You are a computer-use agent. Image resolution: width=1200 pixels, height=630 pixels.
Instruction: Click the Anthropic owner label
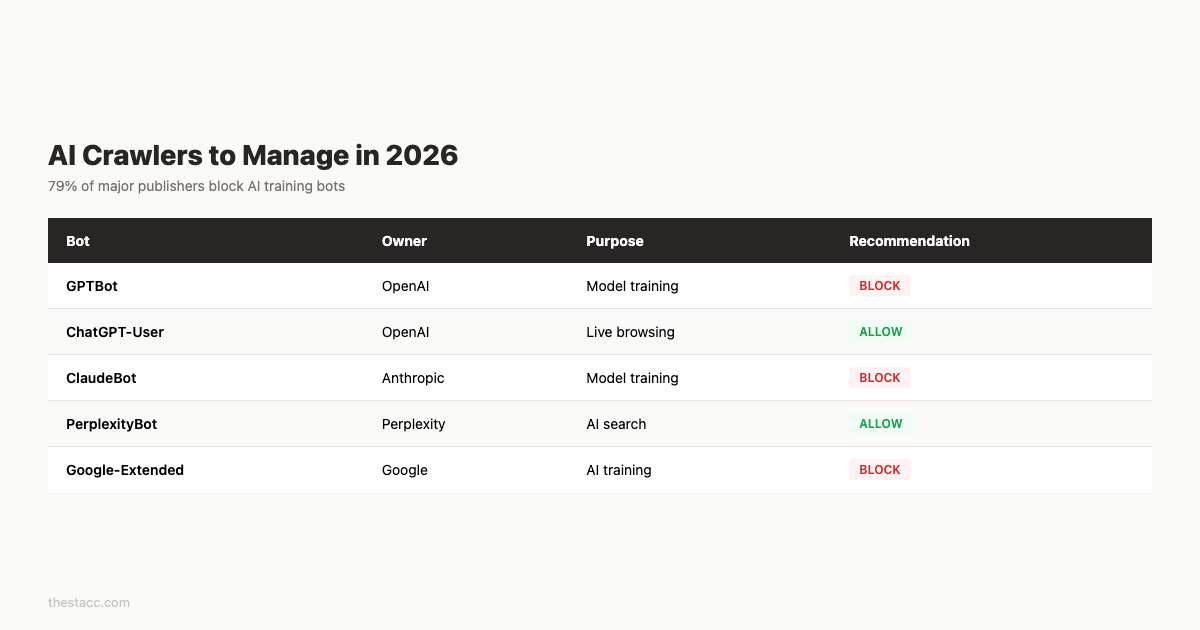tap(412, 378)
